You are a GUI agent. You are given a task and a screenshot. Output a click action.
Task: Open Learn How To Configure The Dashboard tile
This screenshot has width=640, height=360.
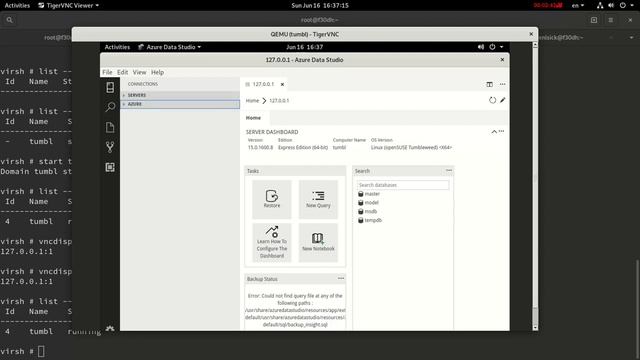point(272,242)
